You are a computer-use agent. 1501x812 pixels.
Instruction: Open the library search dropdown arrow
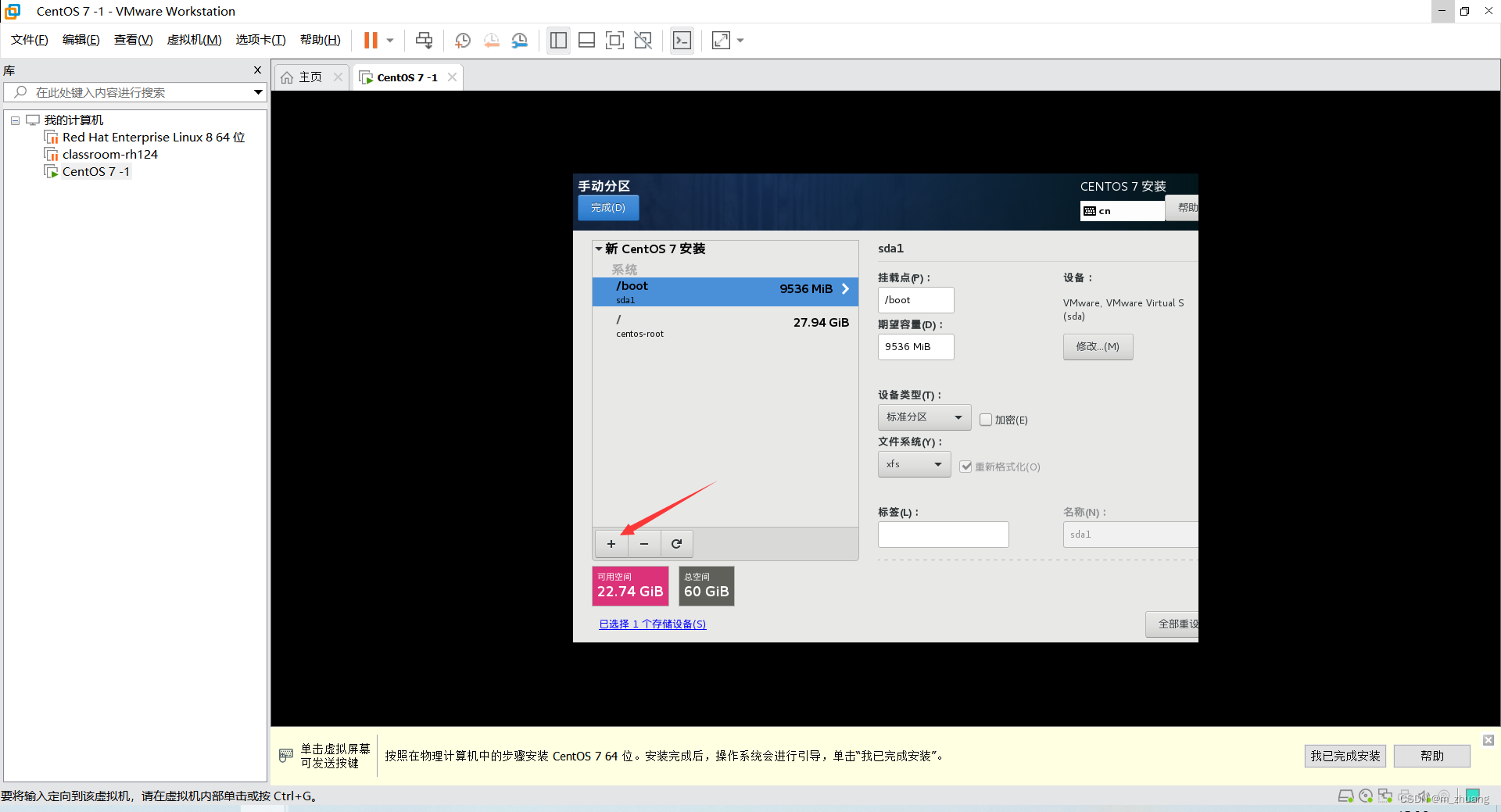click(258, 92)
